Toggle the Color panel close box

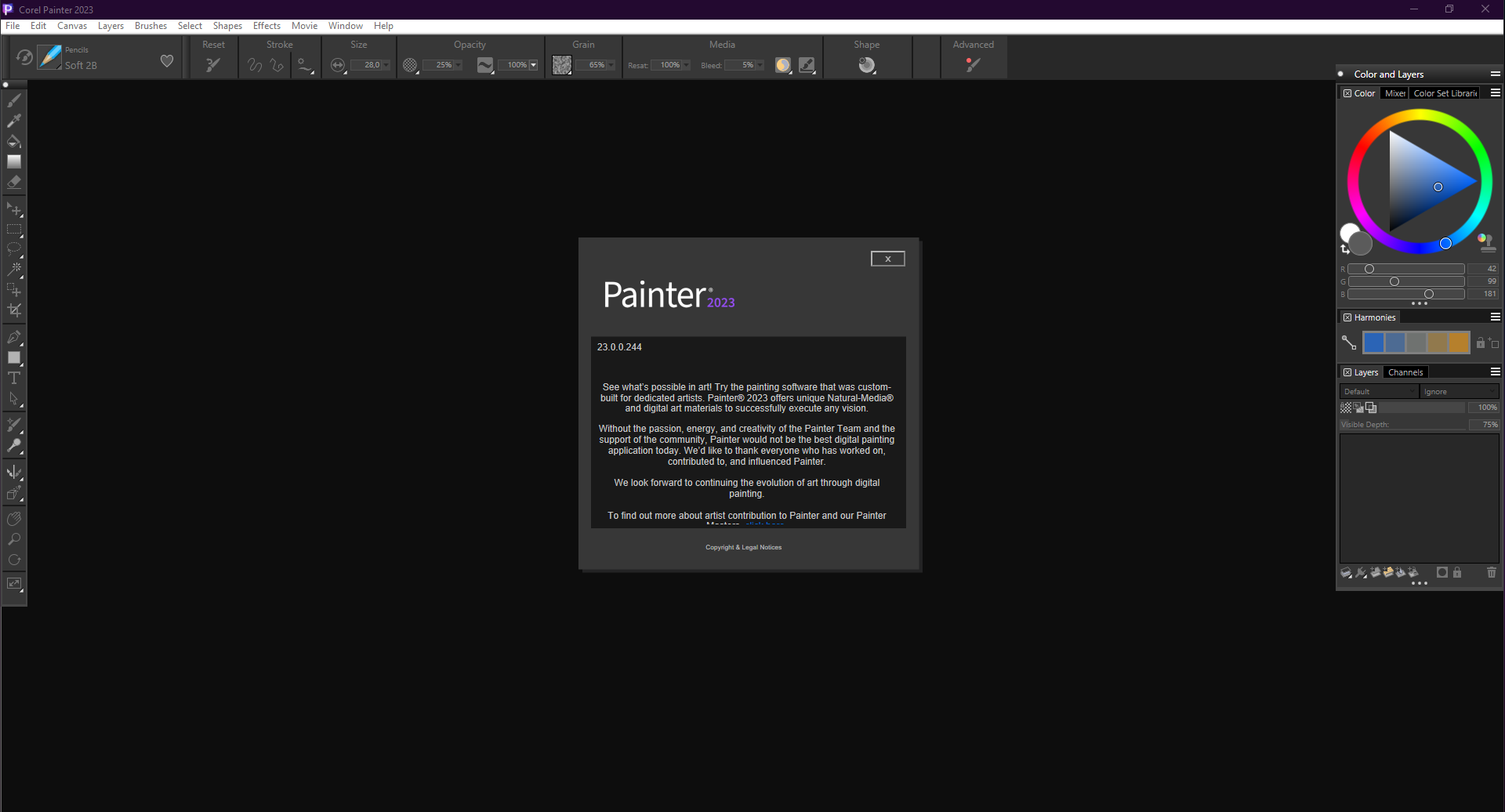tap(1347, 93)
